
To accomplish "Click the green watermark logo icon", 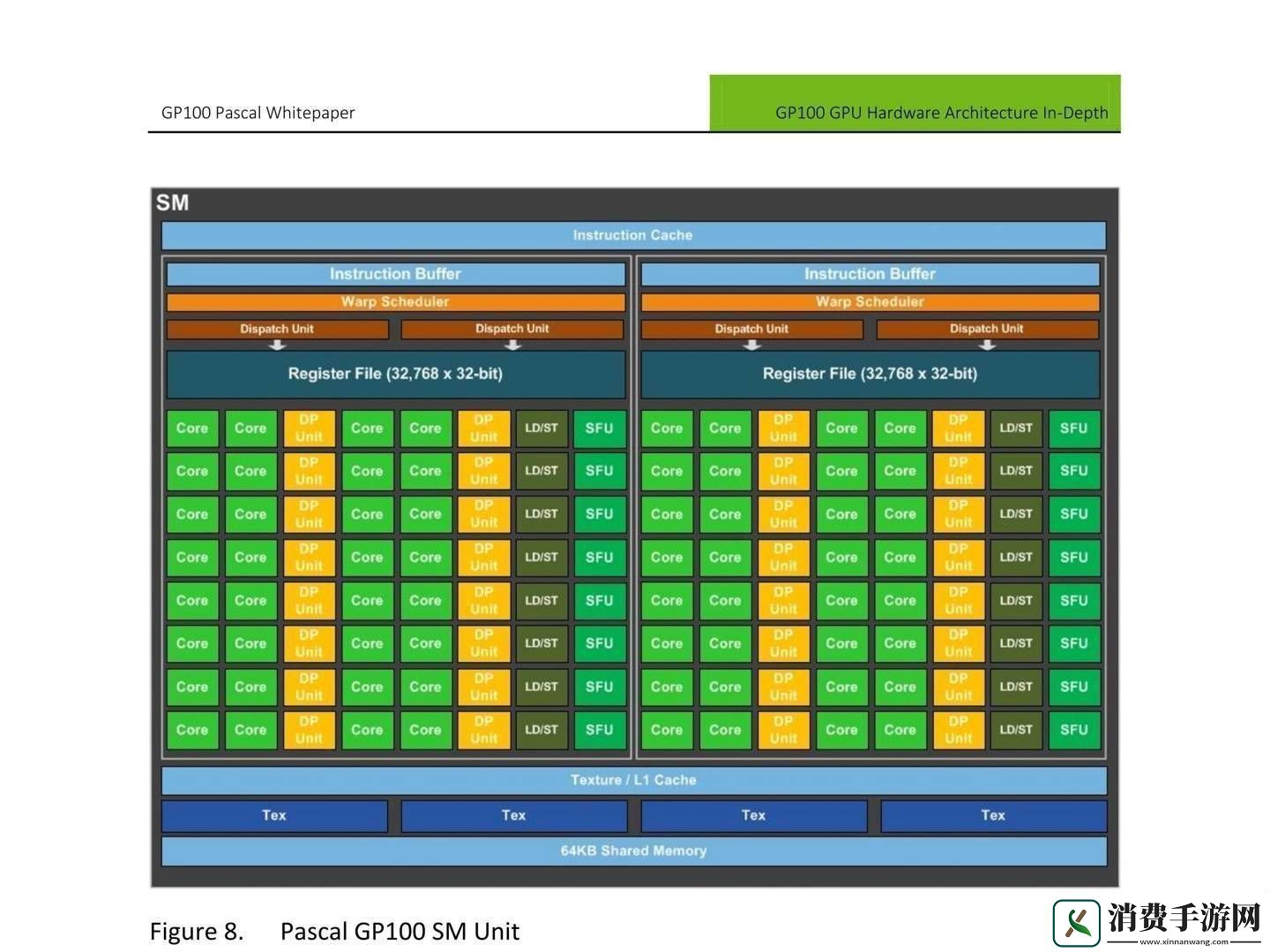I will click(x=1076, y=922).
